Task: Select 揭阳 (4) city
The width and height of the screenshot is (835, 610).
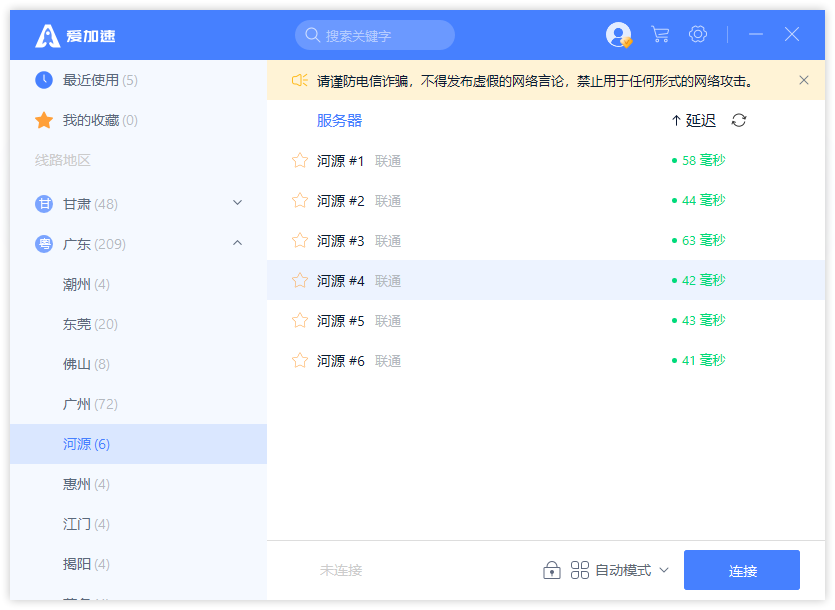Action: point(138,564)
